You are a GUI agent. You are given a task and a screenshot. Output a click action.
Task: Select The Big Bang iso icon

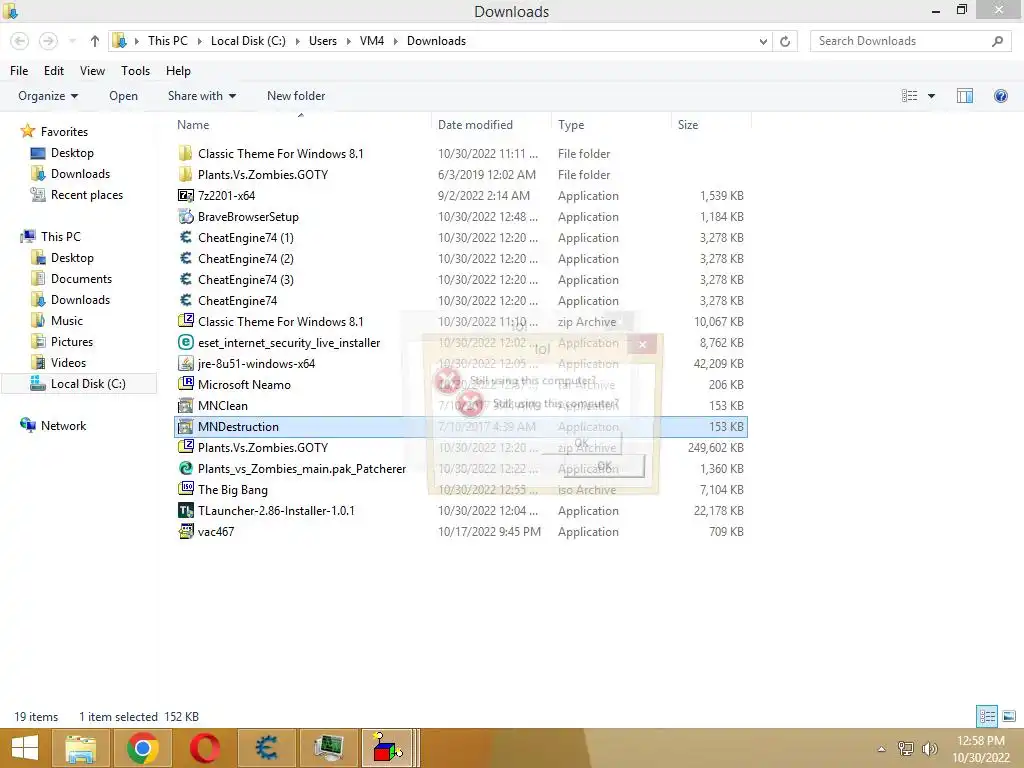pos(185,489)
